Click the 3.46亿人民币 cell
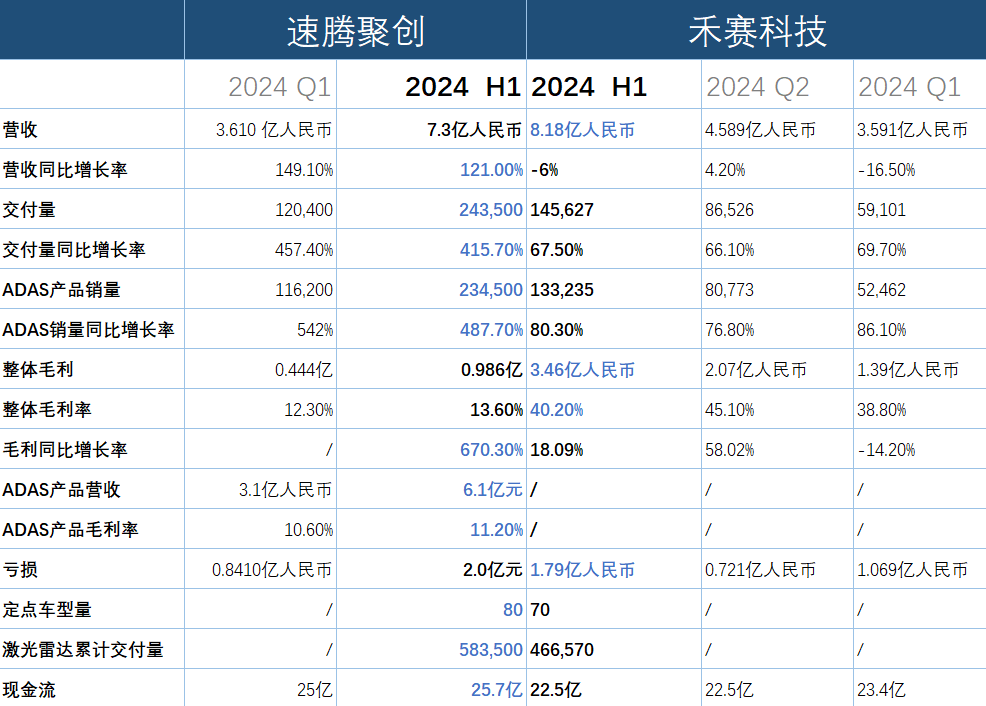The width and height of the screenshot is (986, 706). click(614, 369)
